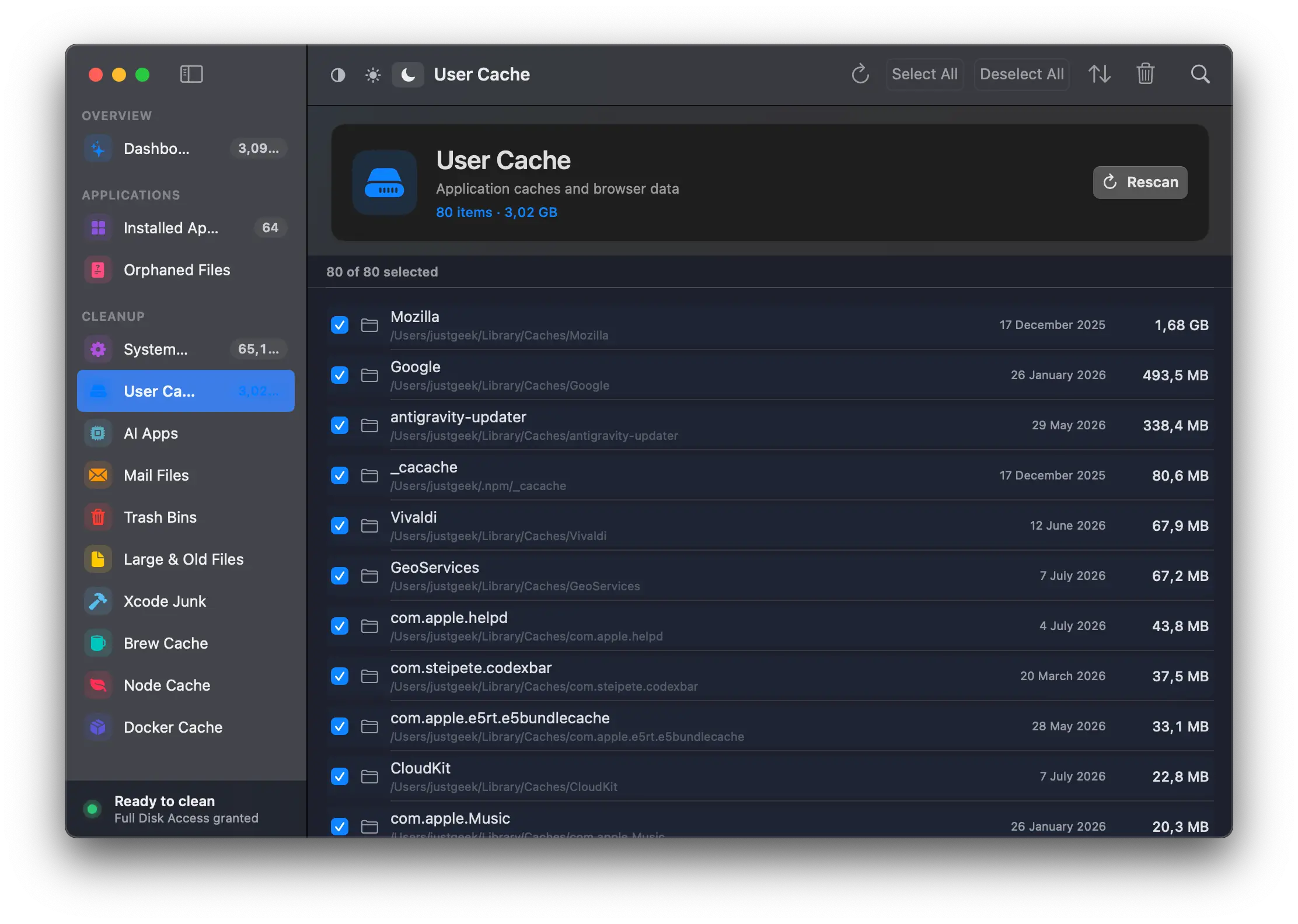The width and height of the screenshot is (1298, 924).
Task: Click the Trash Bins red icon
Action: (x=98, y=517)
